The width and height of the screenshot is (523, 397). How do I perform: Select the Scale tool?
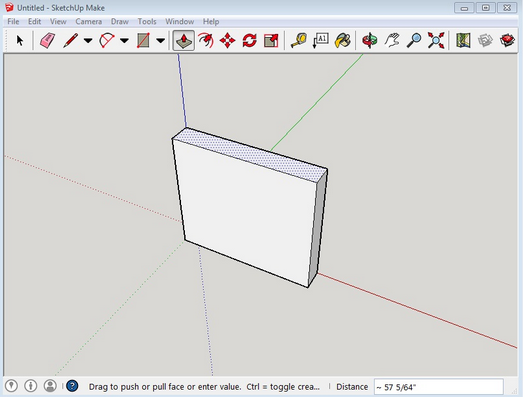tap(271, 41)
